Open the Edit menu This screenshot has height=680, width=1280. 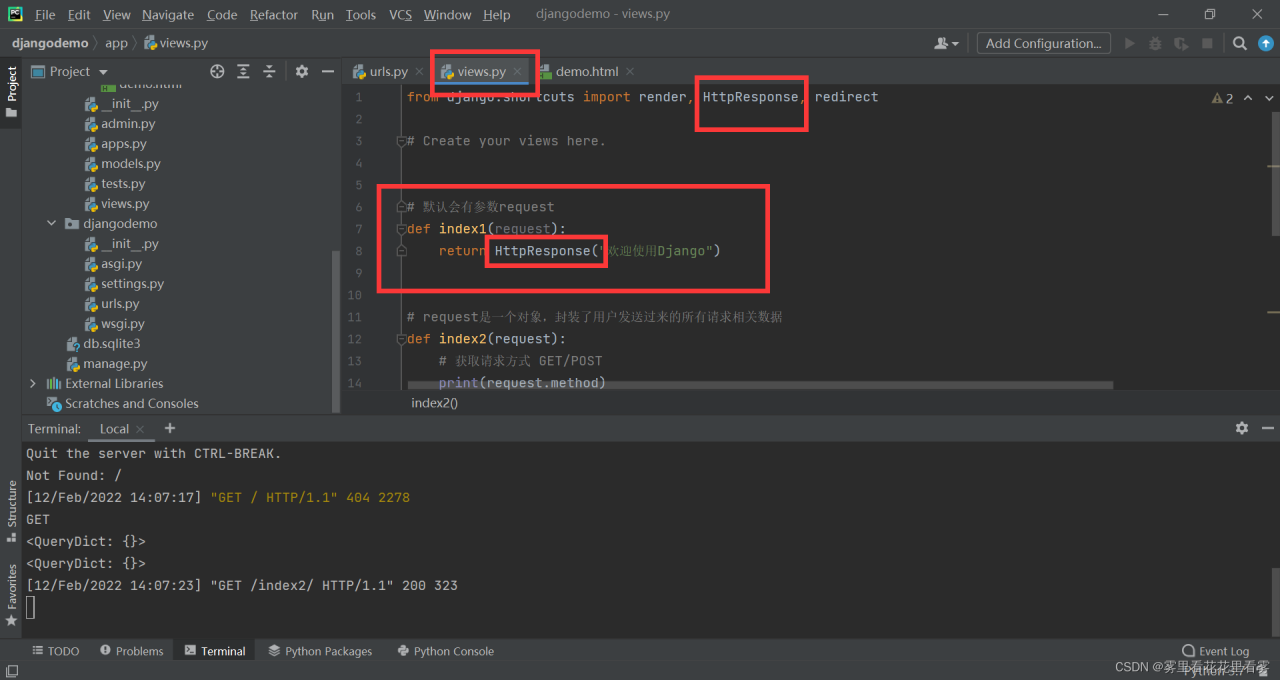click(x=79, y=15)
